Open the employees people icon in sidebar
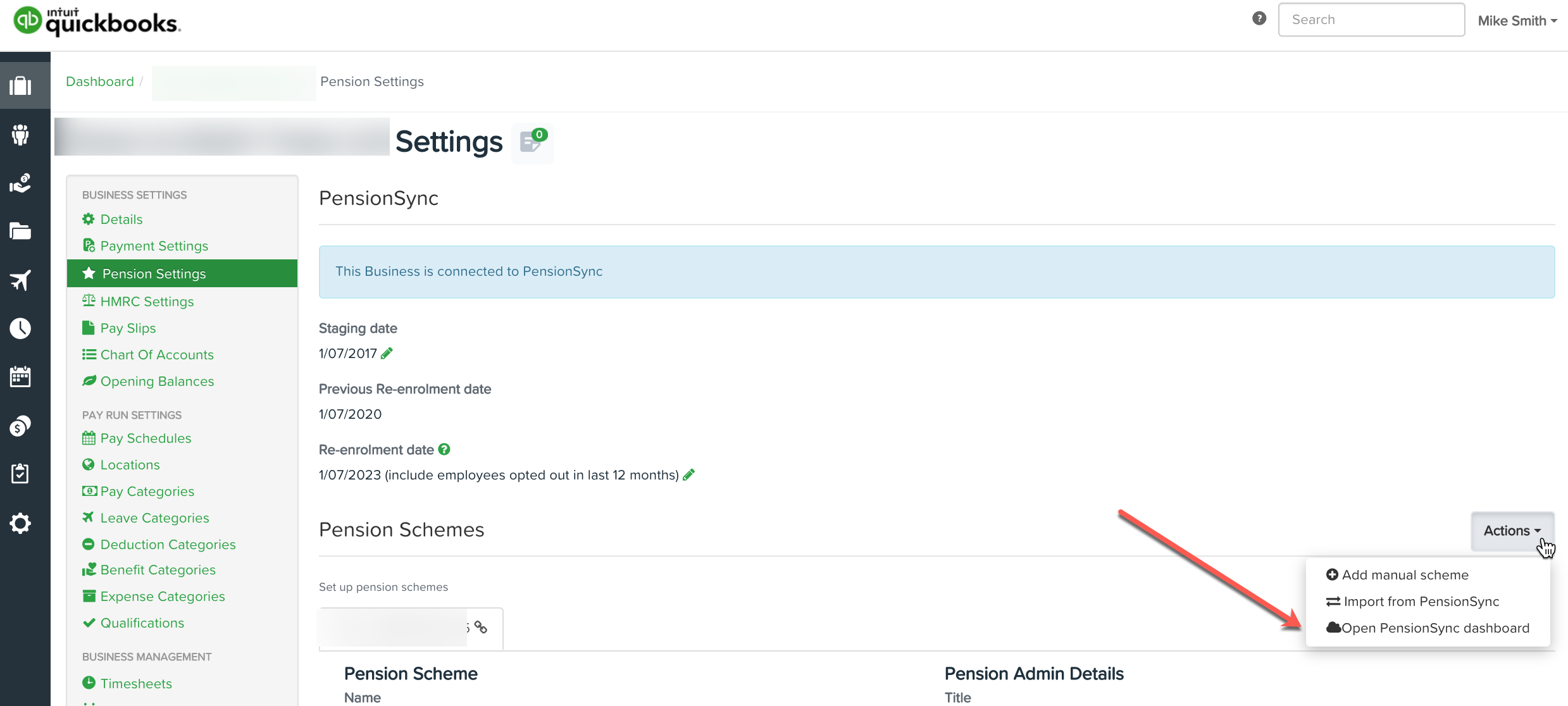This screenshot has width=1568, height=706. point(20,134)
